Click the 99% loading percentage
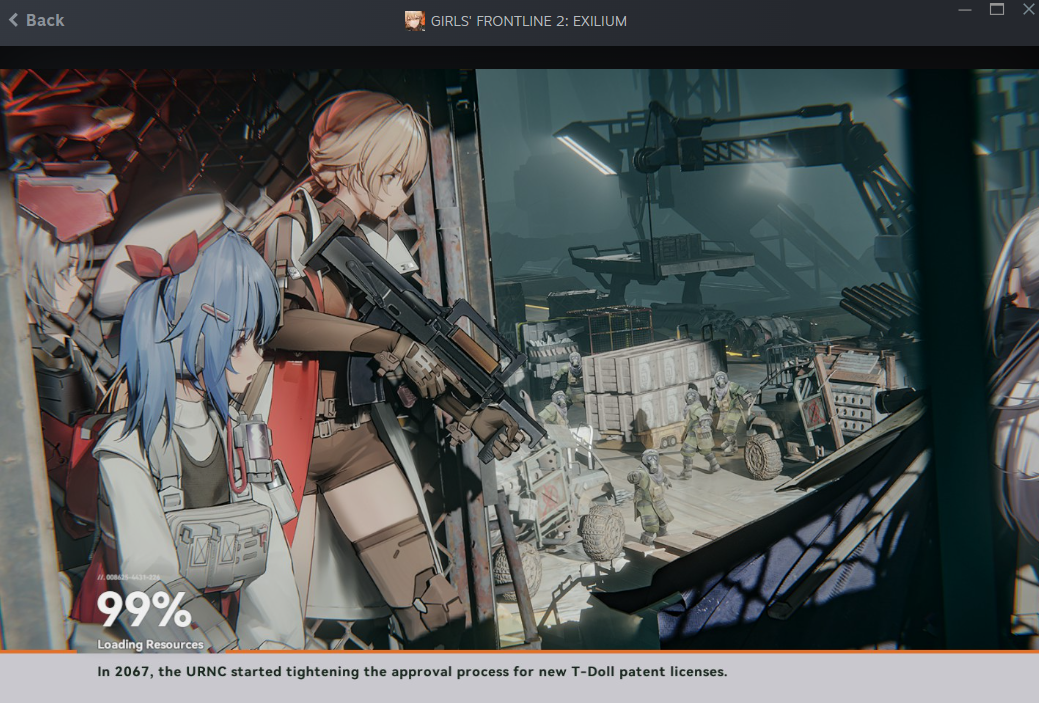 click(x=144, y=609)
